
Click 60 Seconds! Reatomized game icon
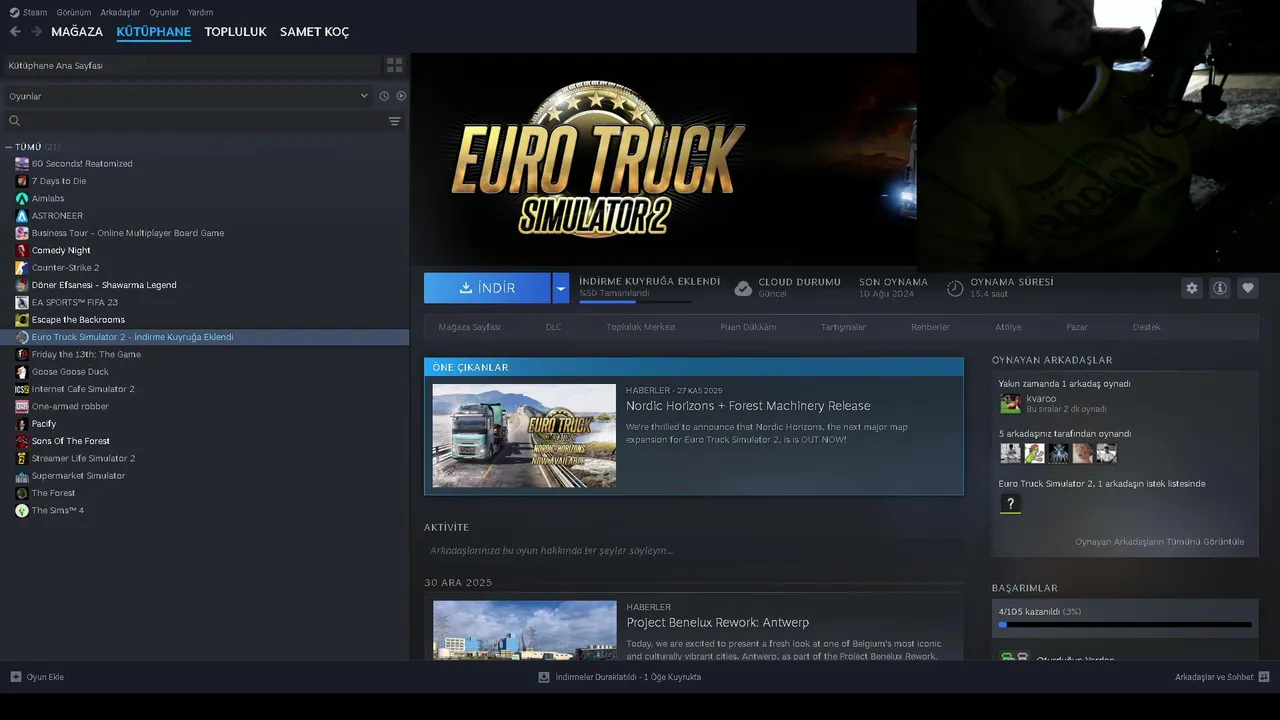[22, 164]
